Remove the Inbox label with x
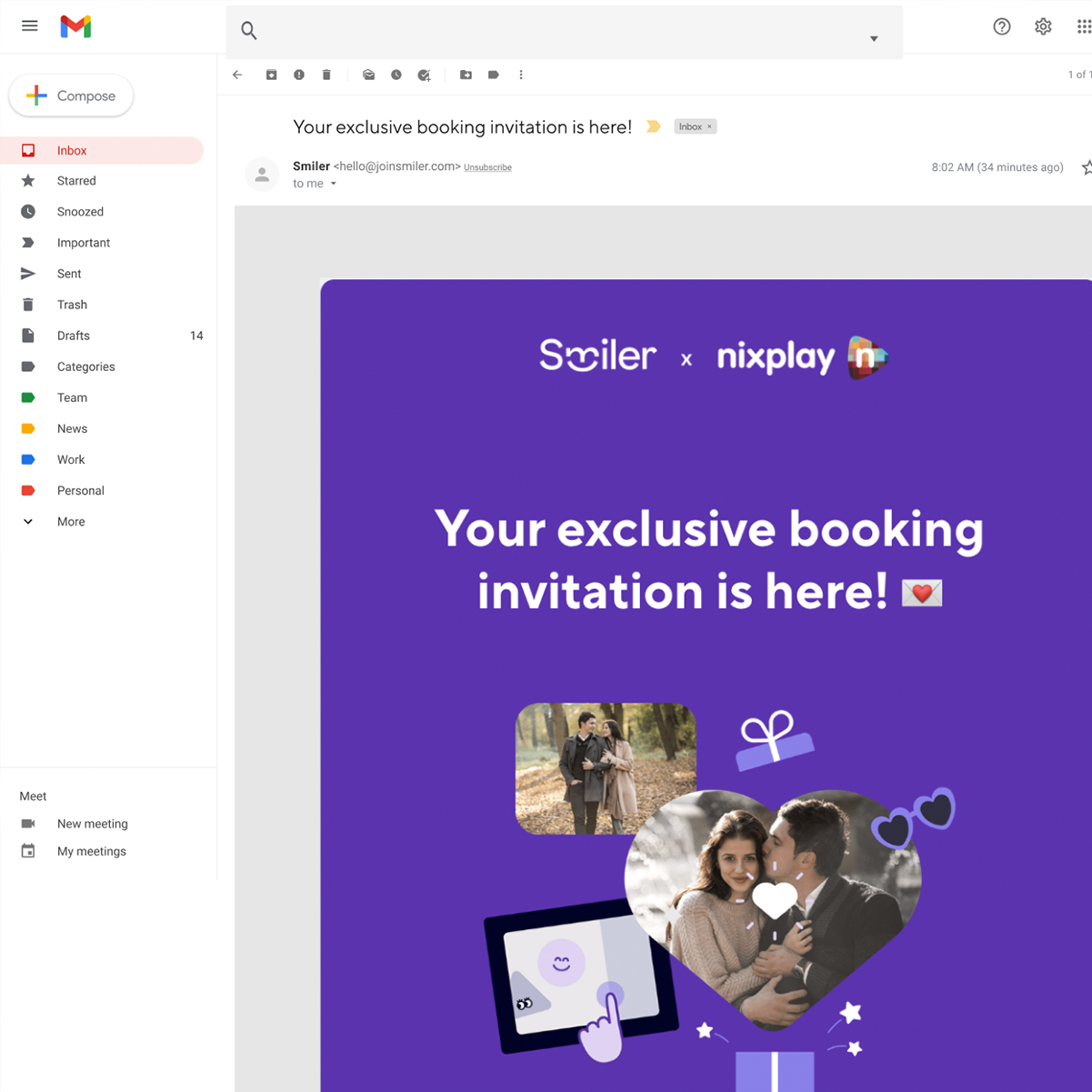 709,126
